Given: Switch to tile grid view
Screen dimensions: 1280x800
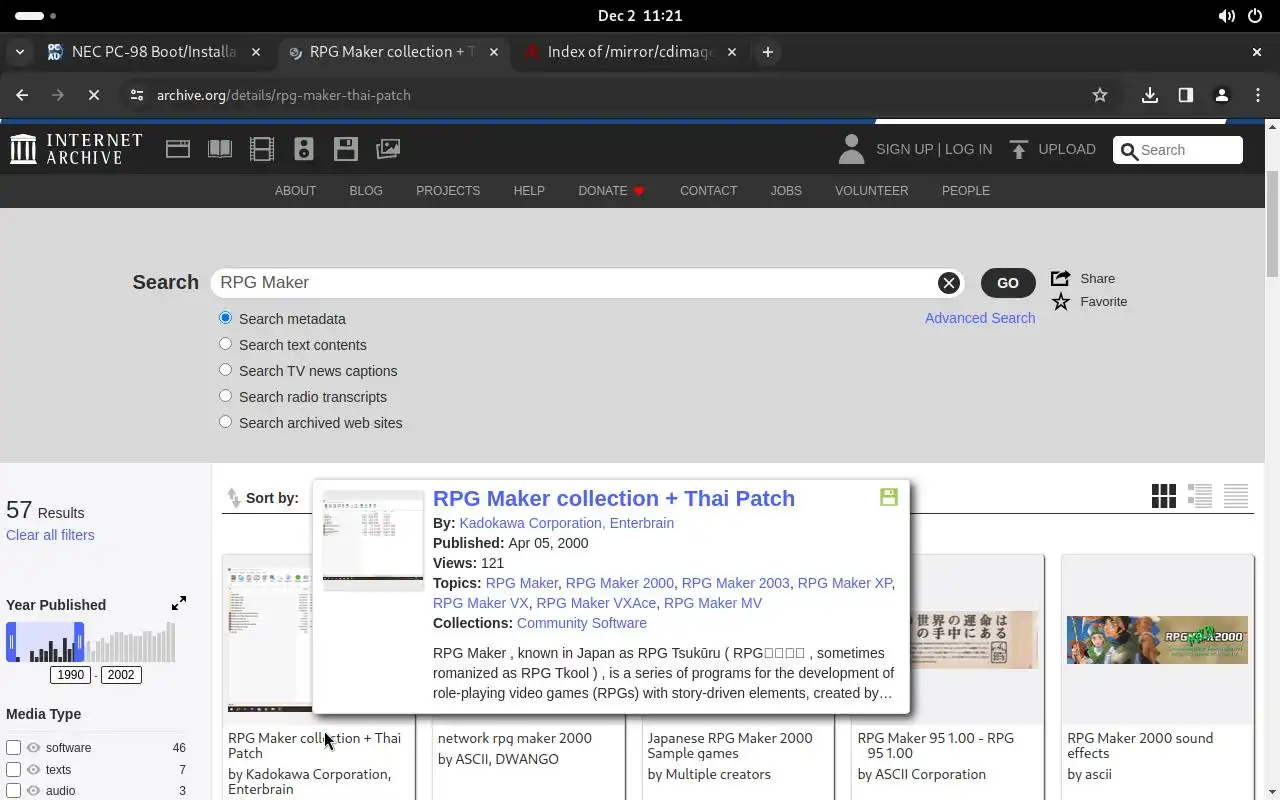Looking at the screenshot, I should [1164, 496].
